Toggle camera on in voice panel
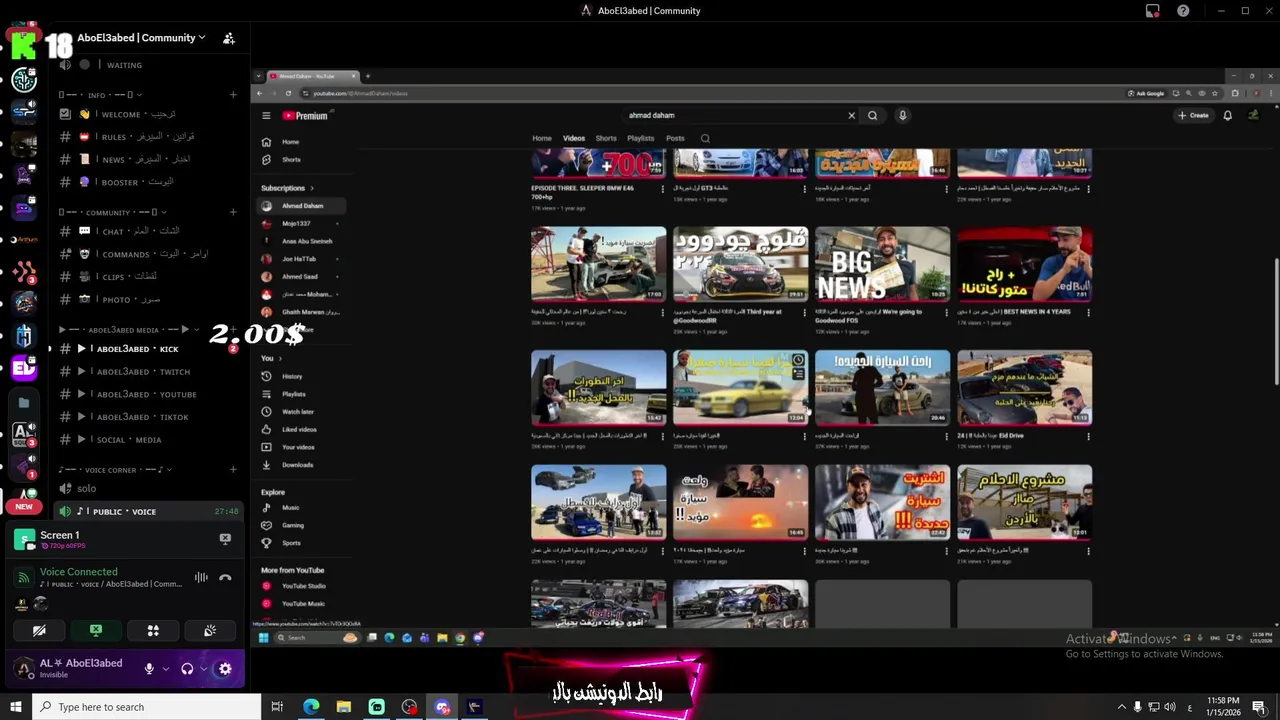This screenshot has width=1280, height=720. point(39,631)
